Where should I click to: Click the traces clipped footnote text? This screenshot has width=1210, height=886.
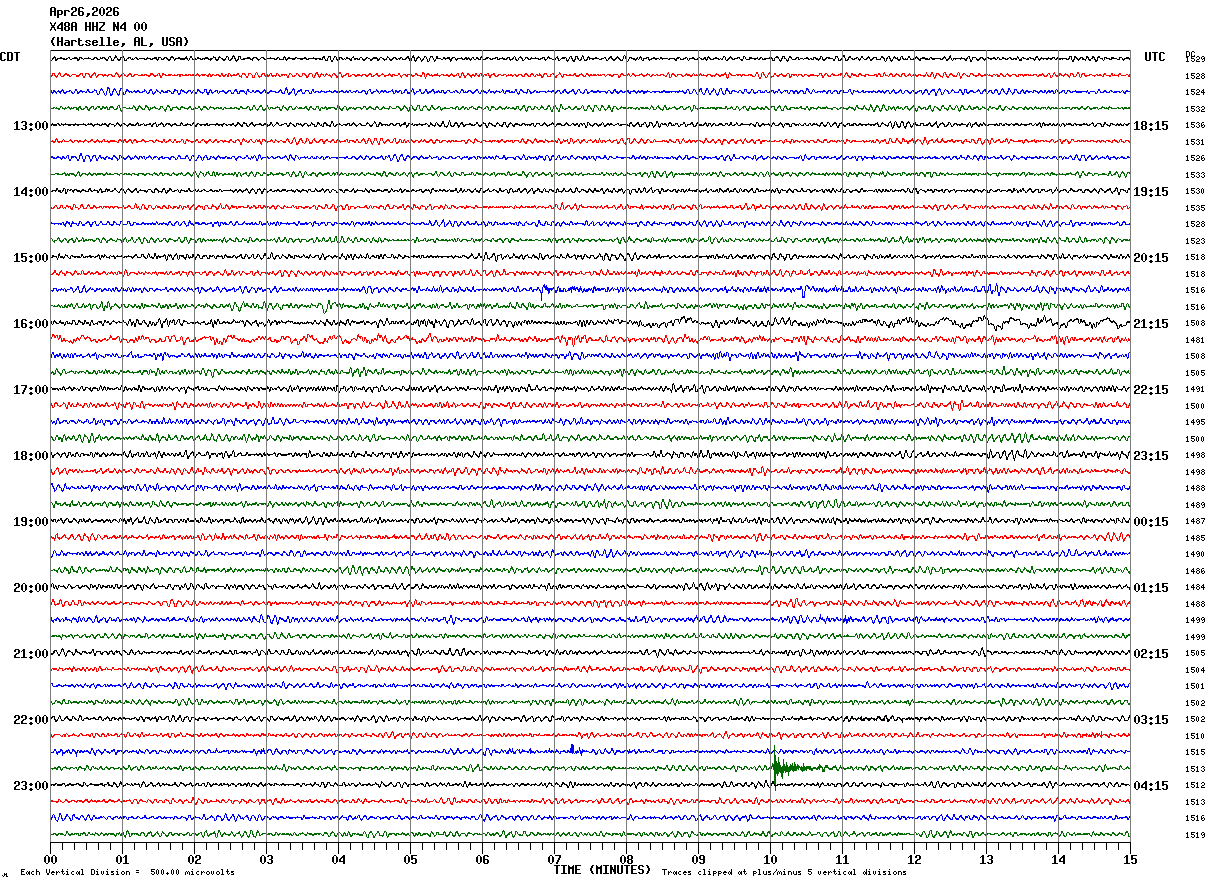coord(784,873)
